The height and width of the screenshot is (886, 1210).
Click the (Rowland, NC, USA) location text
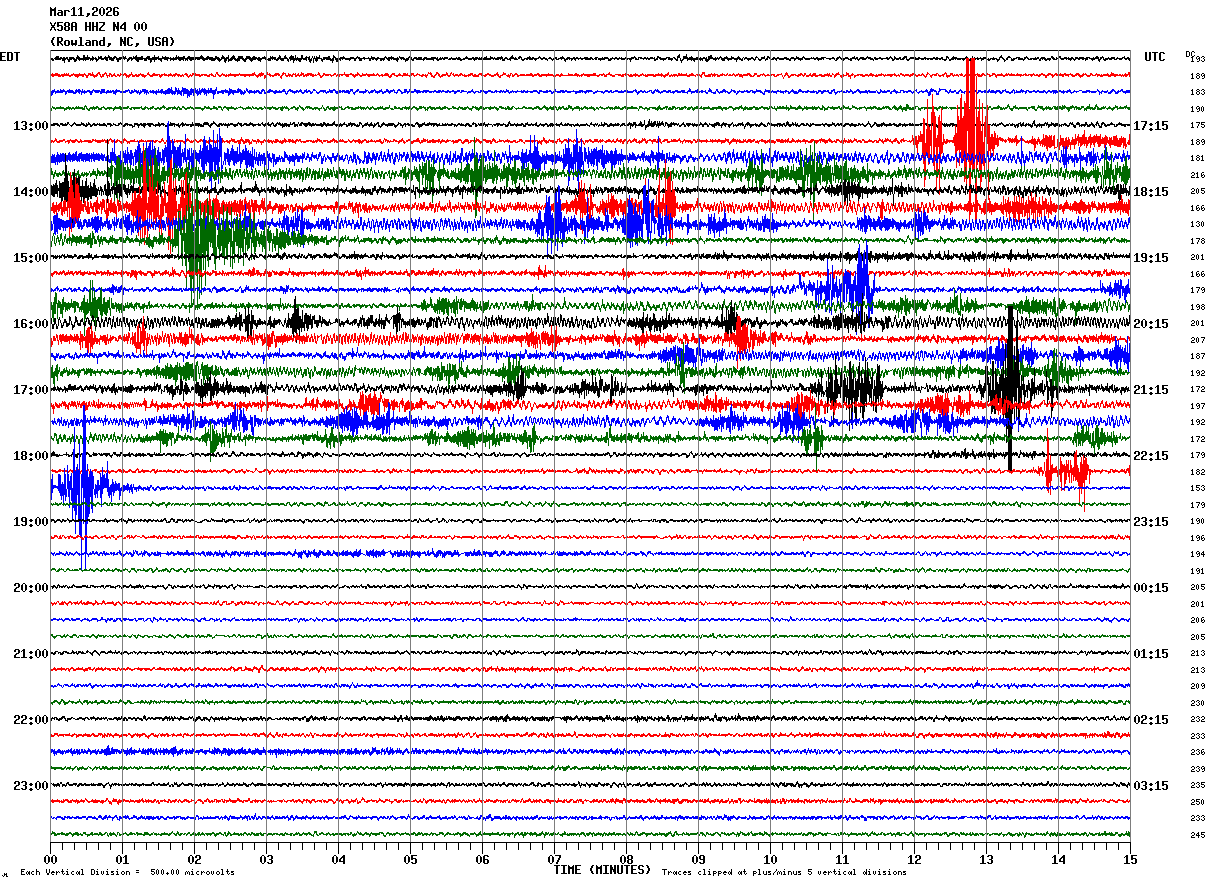(x=112, y=42)
